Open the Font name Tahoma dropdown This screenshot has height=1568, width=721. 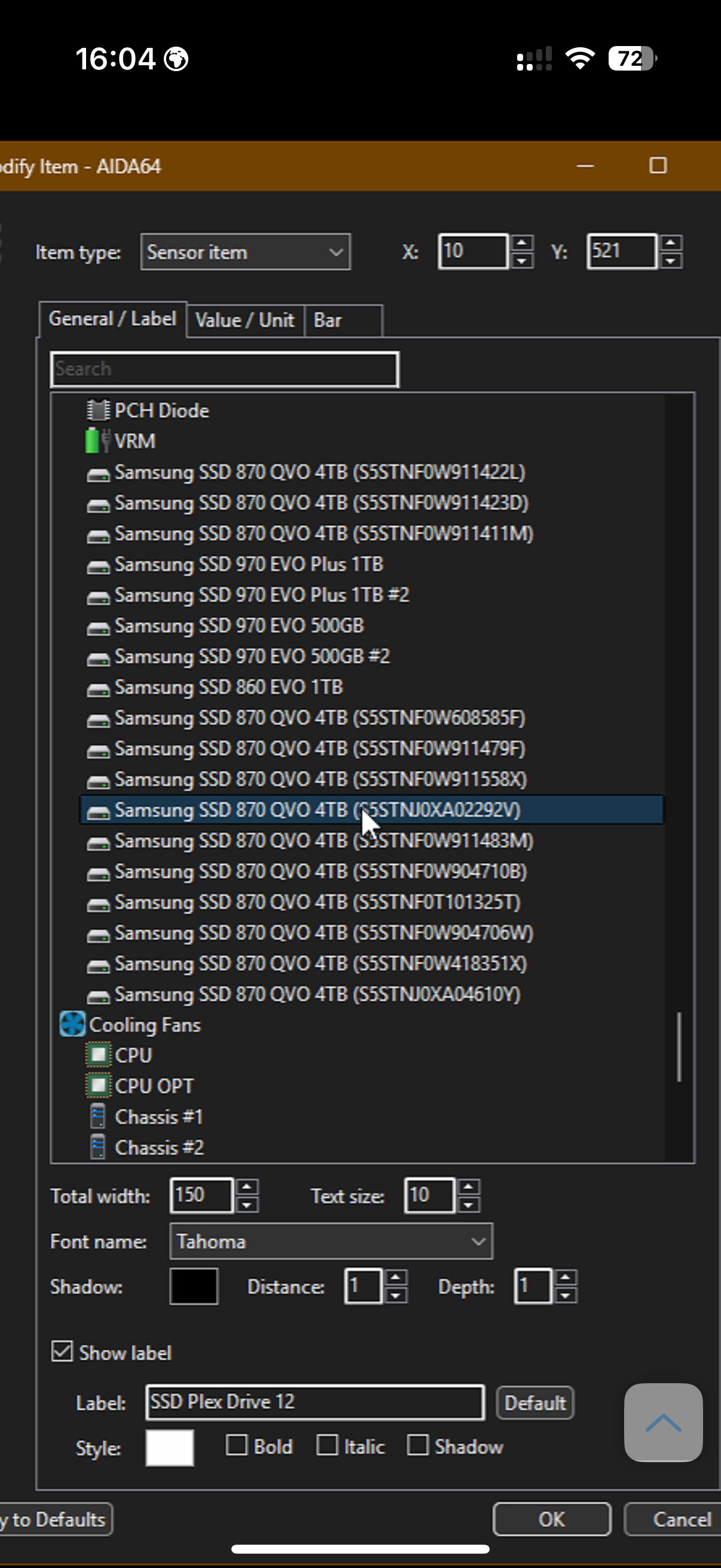tap(331, 1241)
